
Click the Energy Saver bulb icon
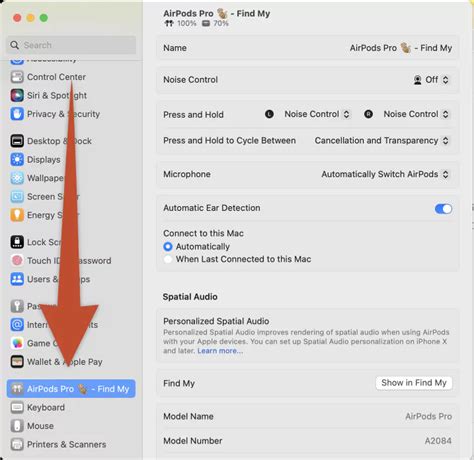pyautogui.click(x=17, y=215)
